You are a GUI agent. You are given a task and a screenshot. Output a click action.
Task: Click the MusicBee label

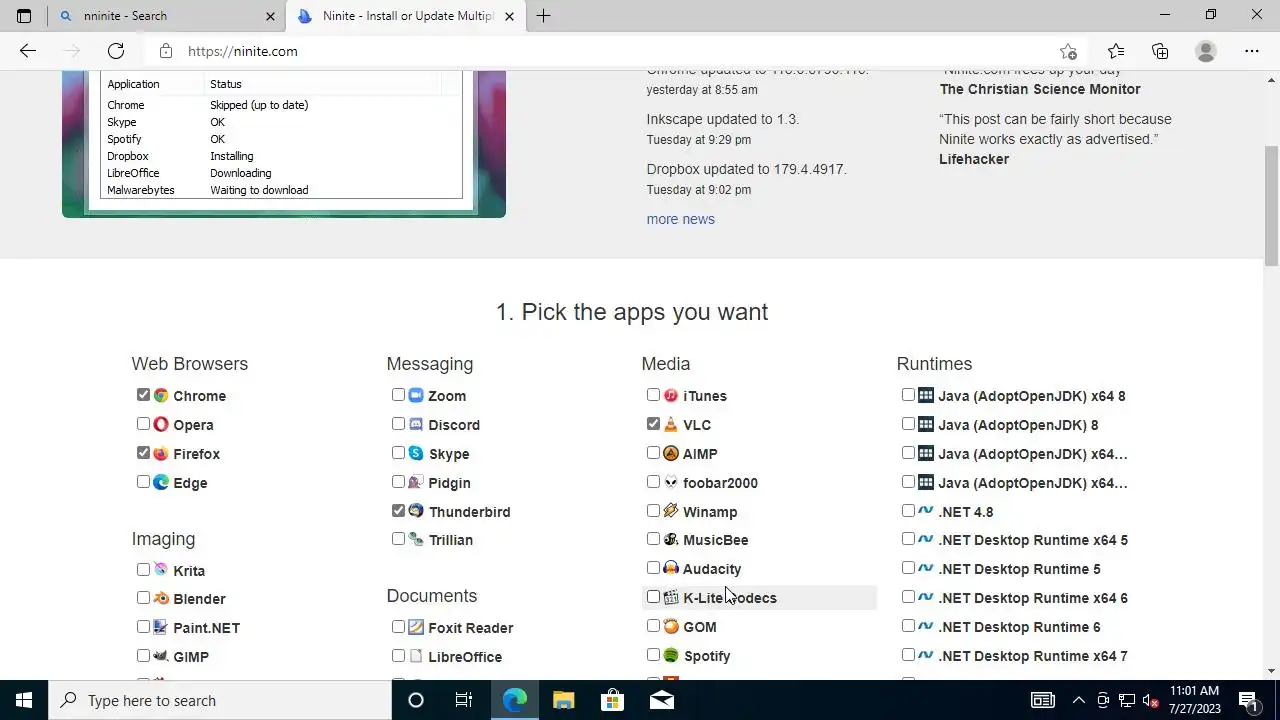(715, 540)
